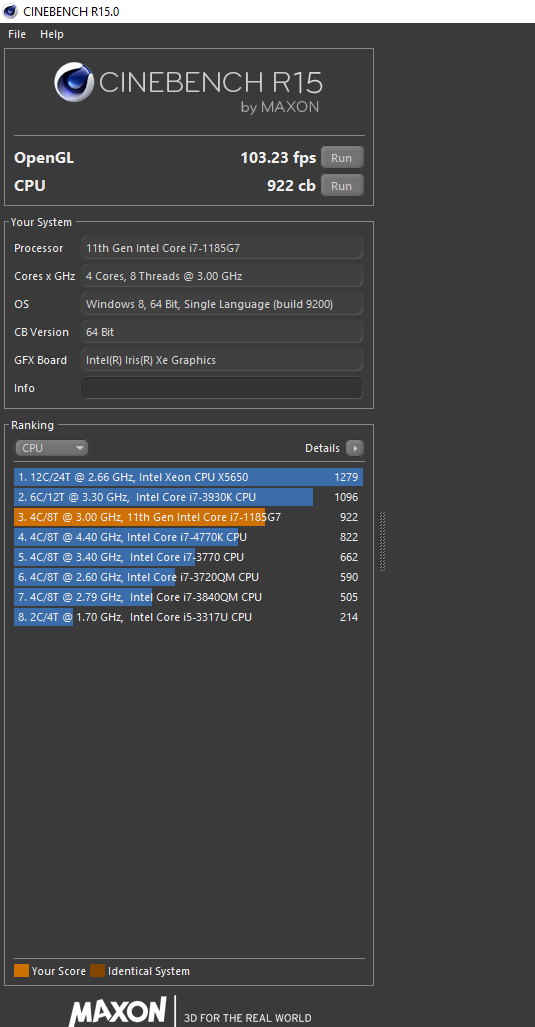Select the Core i5-3317U ranking row
This screenshot has height=1027, width=535.
point(189,617)
